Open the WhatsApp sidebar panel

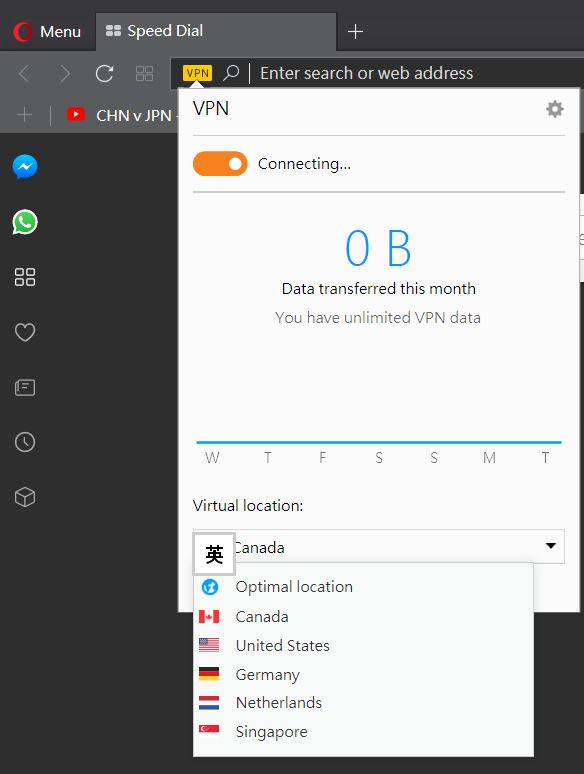click(25, 222)
